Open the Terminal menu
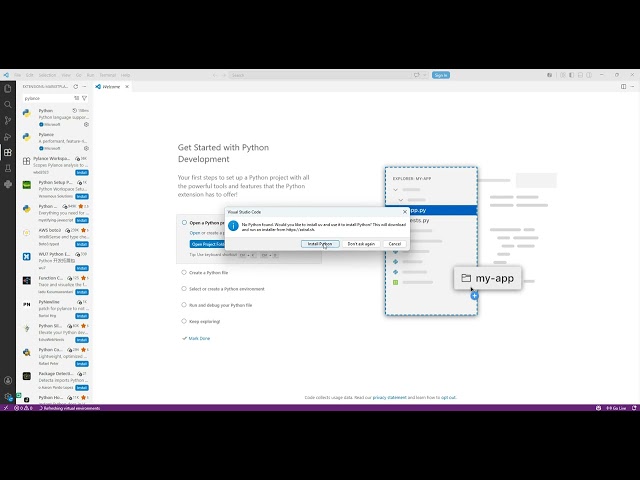 108,75
